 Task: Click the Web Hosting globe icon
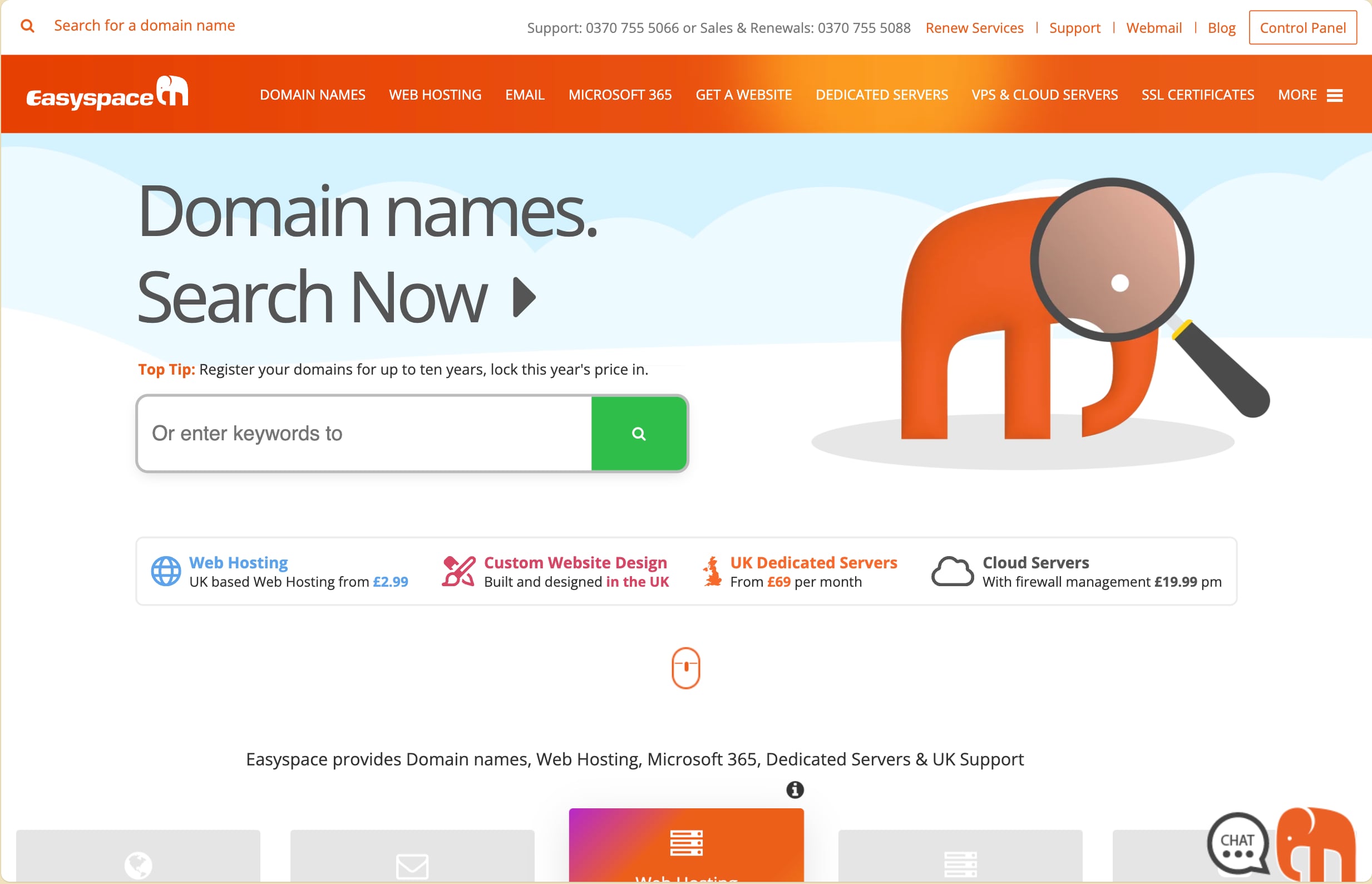[166, 571]
